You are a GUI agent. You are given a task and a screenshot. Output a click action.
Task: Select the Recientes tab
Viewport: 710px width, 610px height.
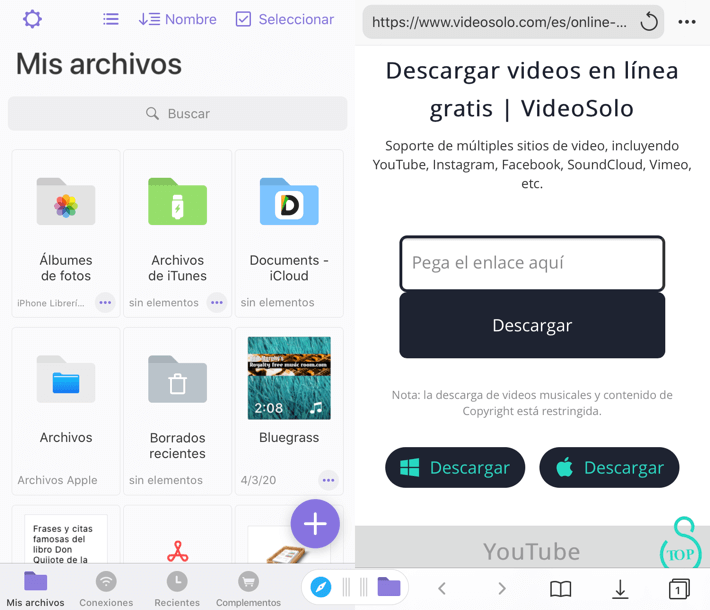click(x=177, y=588)
